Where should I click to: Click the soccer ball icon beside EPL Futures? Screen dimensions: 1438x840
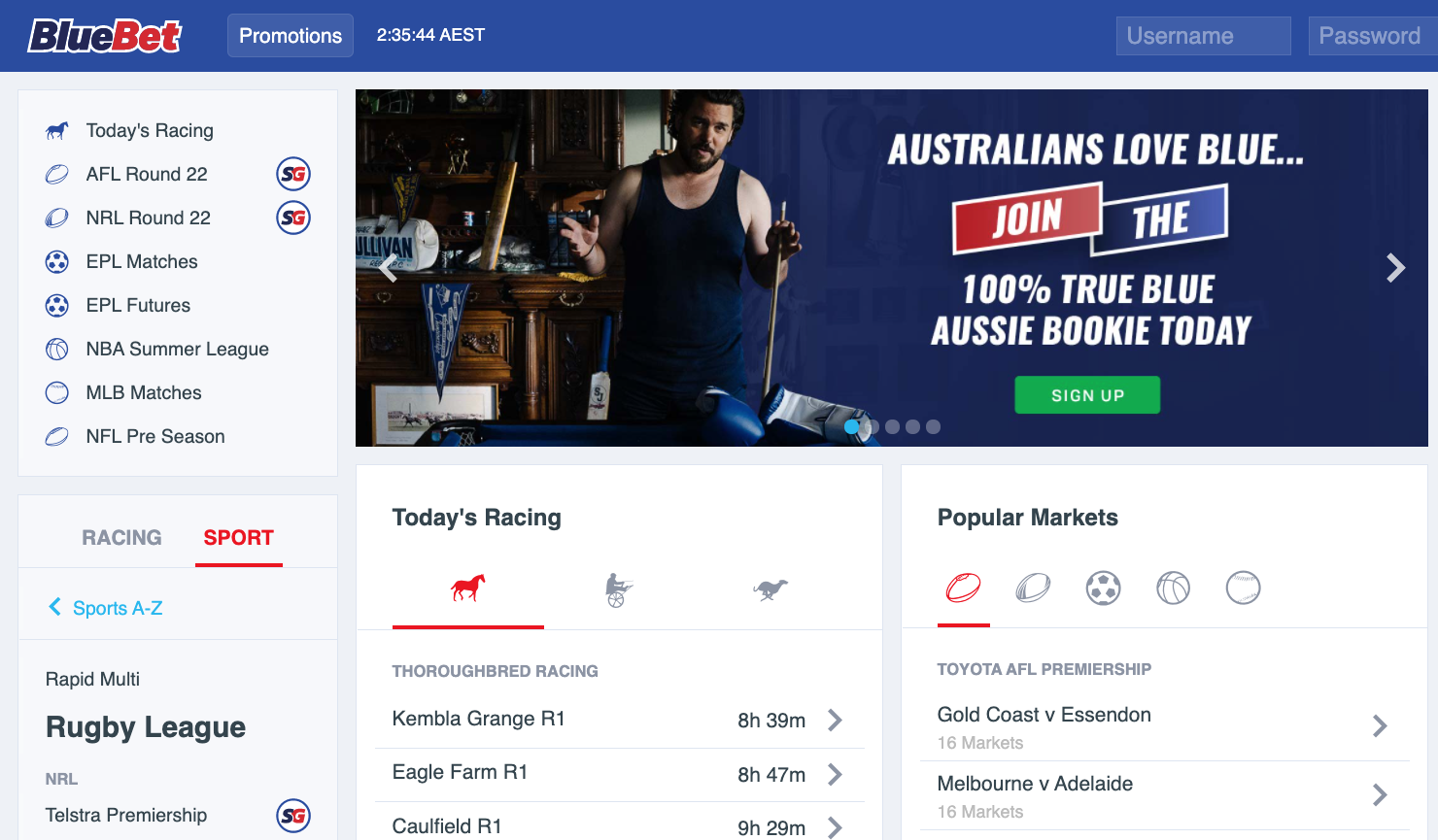tap(57, 305)
